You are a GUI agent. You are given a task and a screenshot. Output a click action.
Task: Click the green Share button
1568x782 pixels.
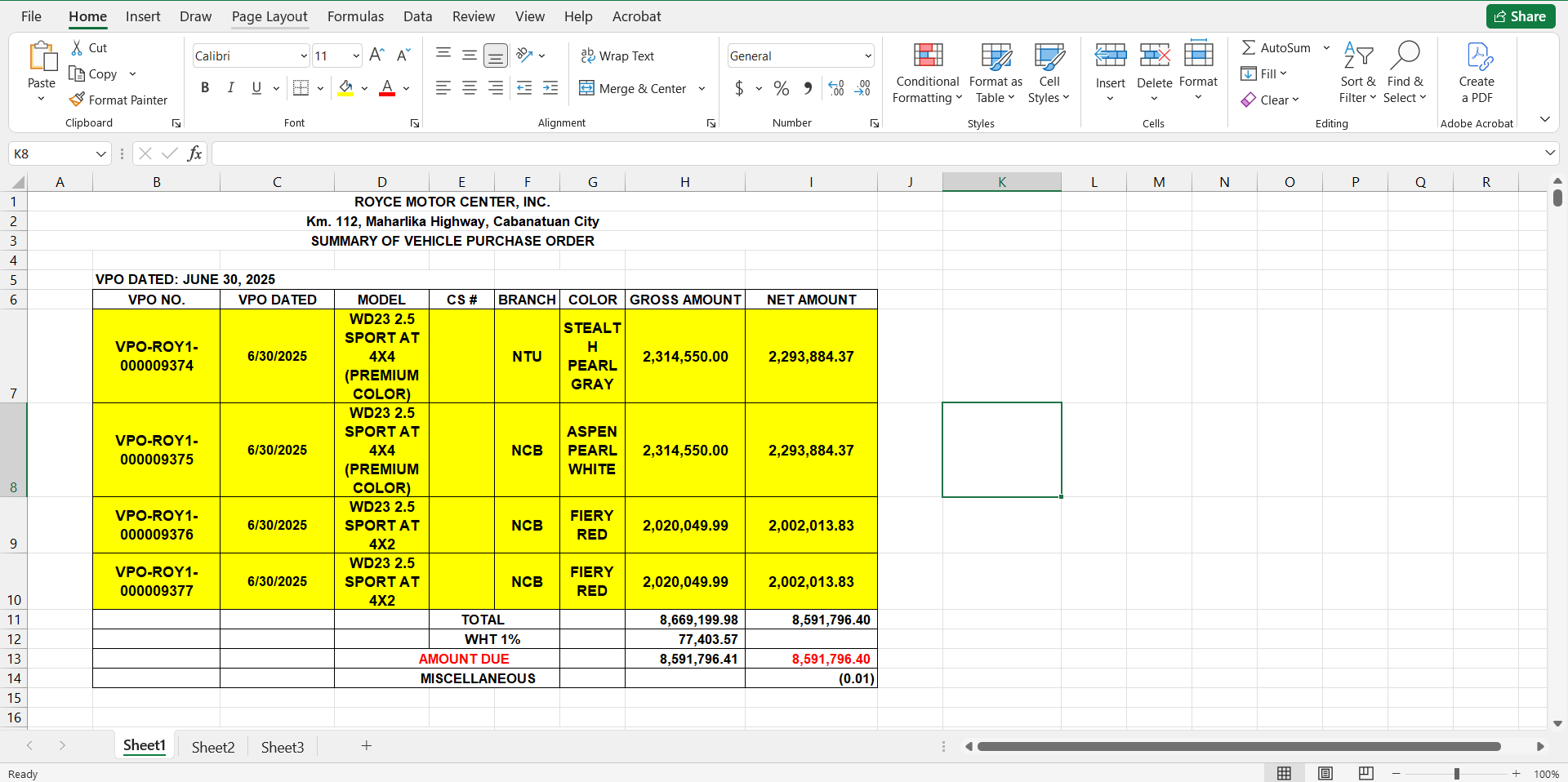tap(1520, 16)
